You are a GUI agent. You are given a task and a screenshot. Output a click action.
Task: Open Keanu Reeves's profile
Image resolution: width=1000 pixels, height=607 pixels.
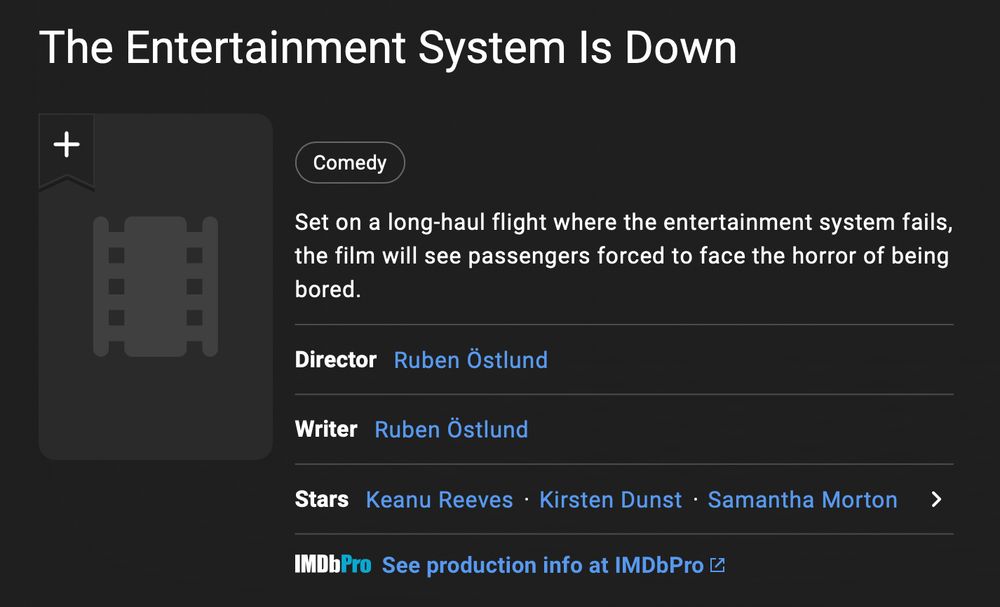(x=439, y=499)
